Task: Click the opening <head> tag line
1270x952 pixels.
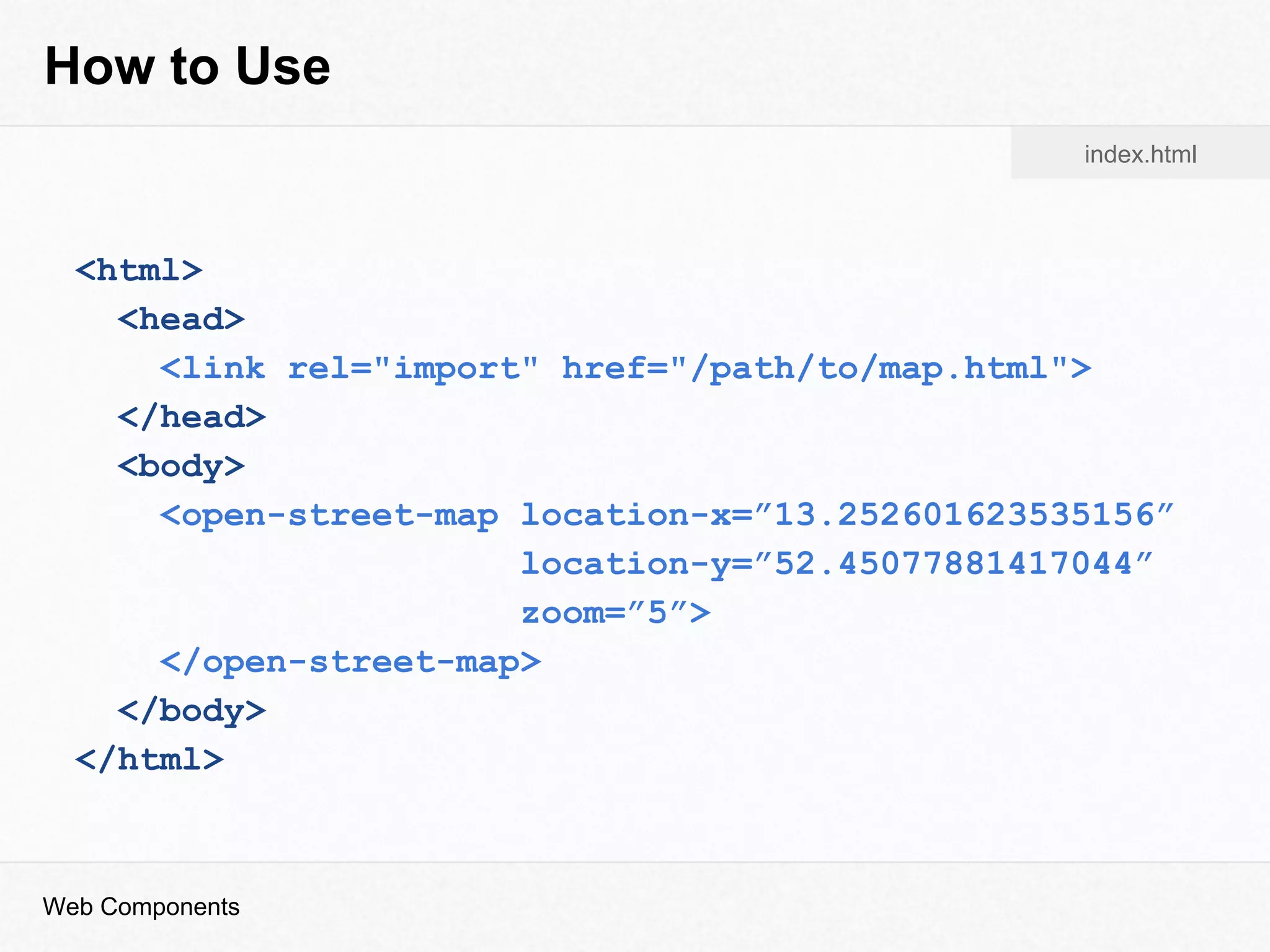Action: coord(181,319)
